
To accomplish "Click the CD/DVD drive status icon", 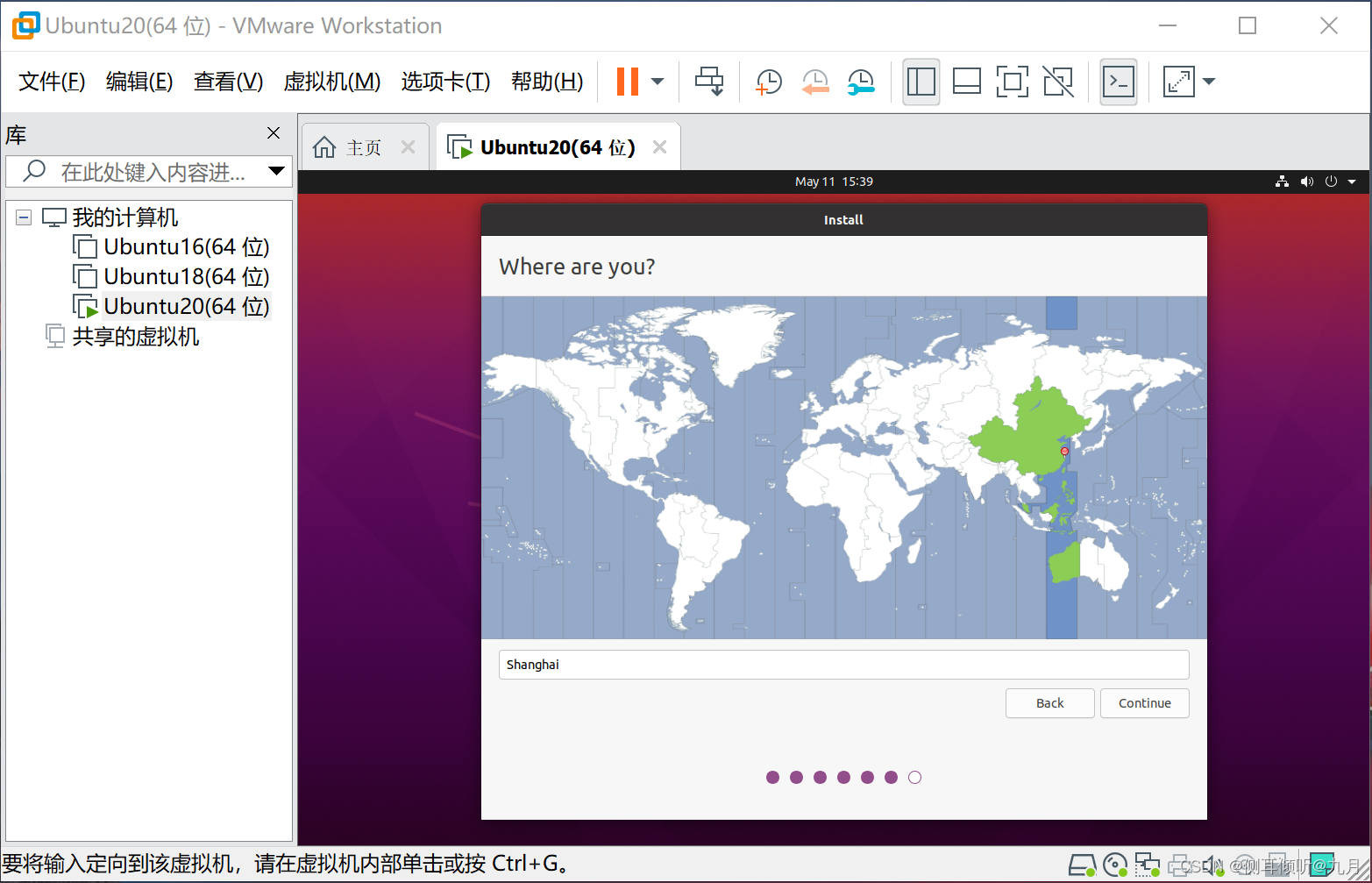I will [1115, 865].
